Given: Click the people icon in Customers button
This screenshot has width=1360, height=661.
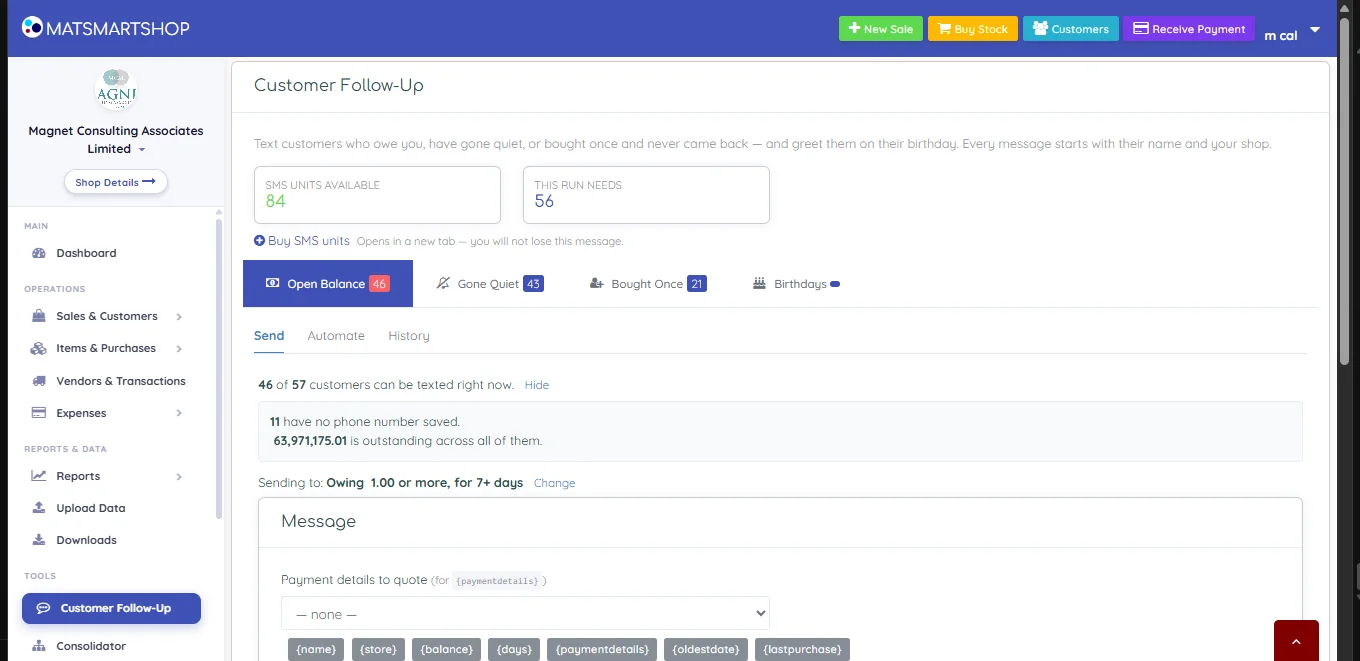Looking at the screenshot, I should pos(1040,29).
